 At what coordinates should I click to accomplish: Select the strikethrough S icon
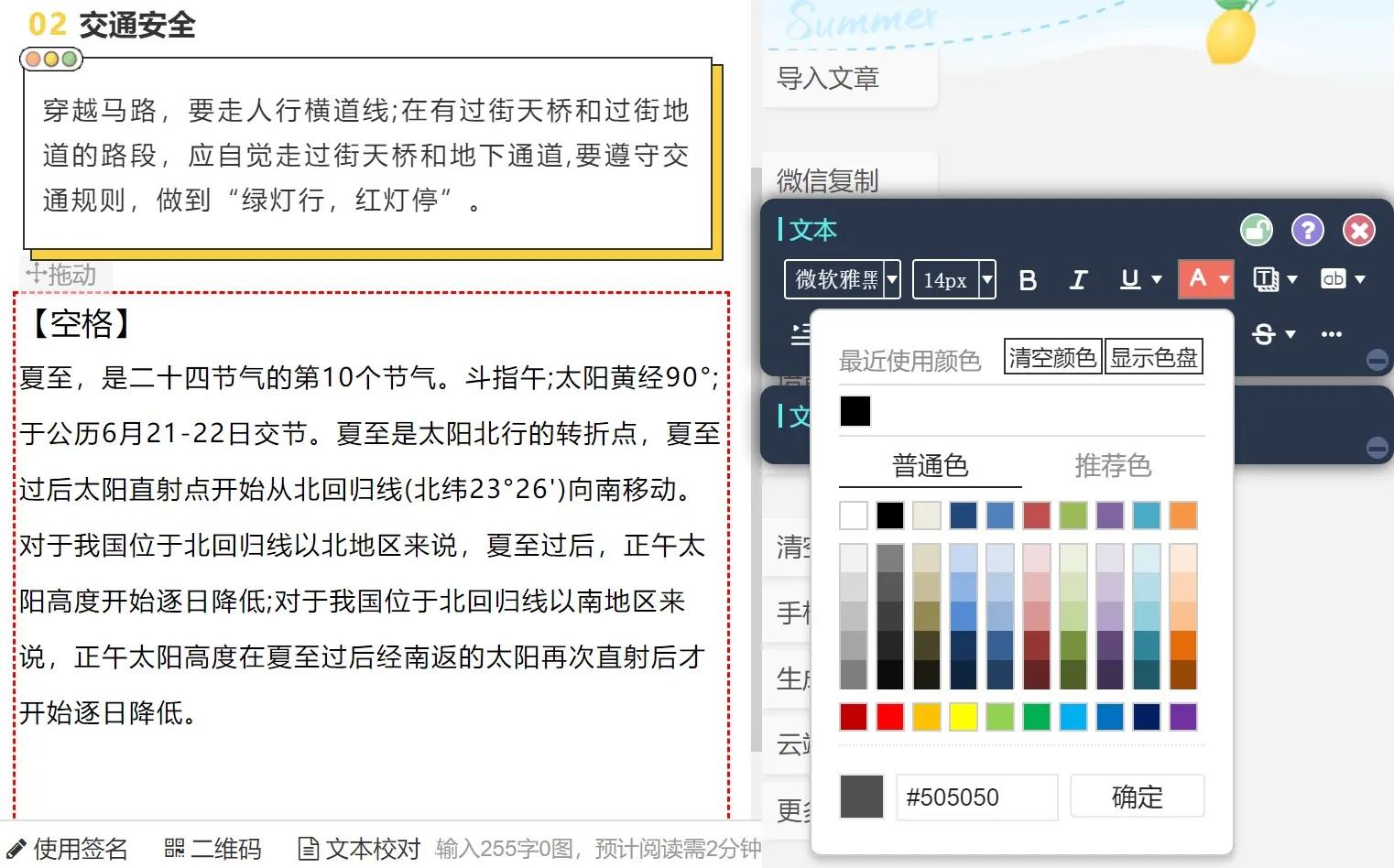pyautogui.click(x=1265, y=334)
